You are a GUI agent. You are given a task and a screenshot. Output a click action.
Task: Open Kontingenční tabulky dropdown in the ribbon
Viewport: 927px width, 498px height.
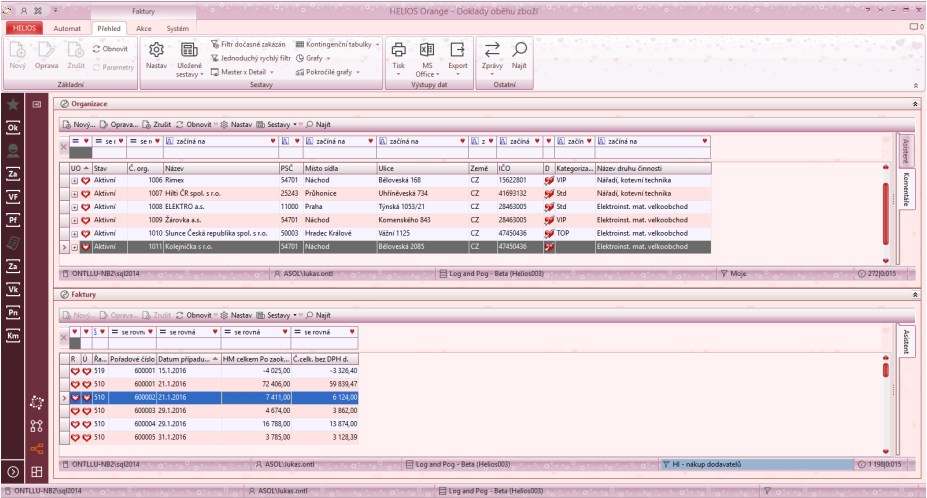click(x=338, y=44)
